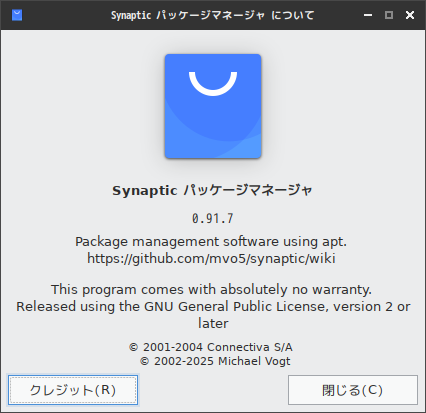
Task: Open the クレジット(R) credits button
Action: point(73,390)
